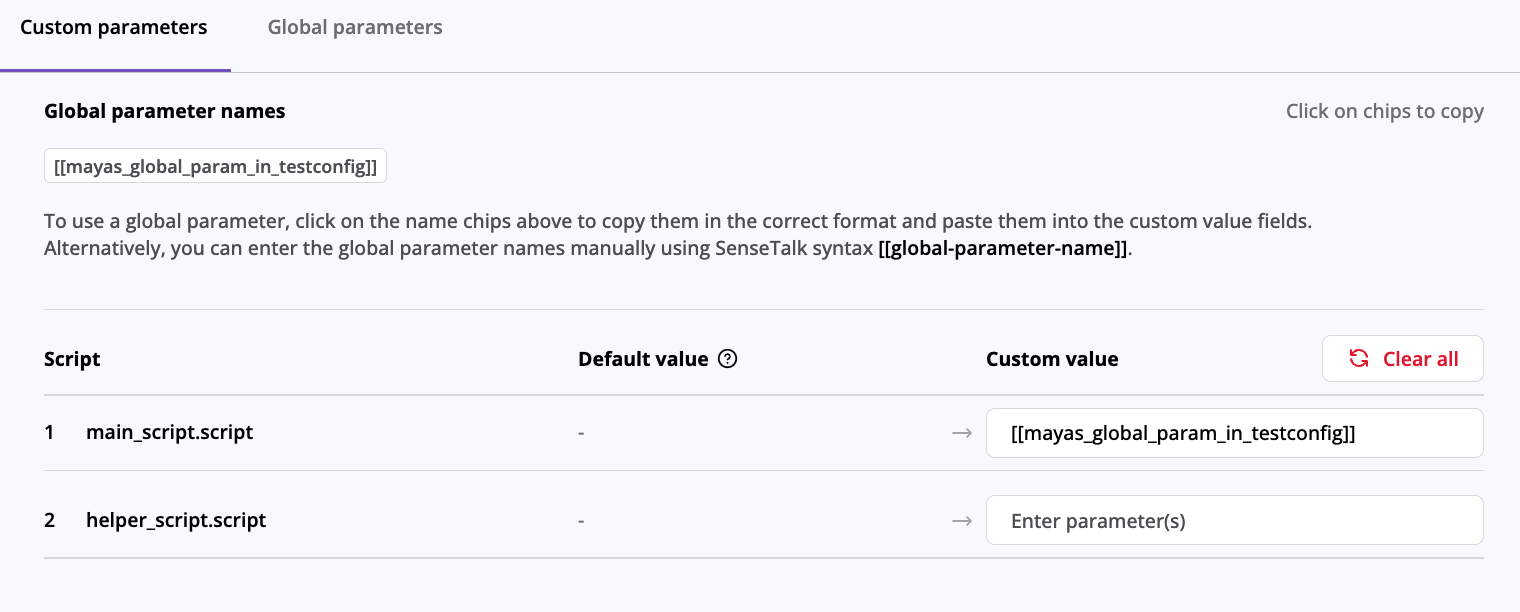Click the arrow icon on main_script.script row
1520x612 pixels.
pos(962,432)
